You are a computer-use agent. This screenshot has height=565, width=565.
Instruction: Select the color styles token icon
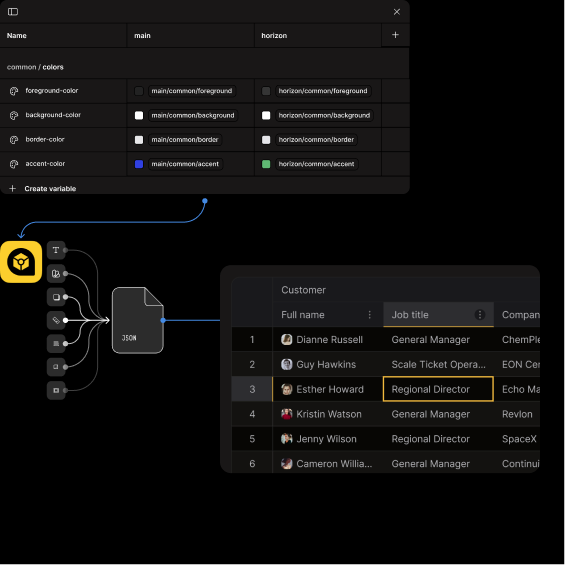[x=56, y=273]
